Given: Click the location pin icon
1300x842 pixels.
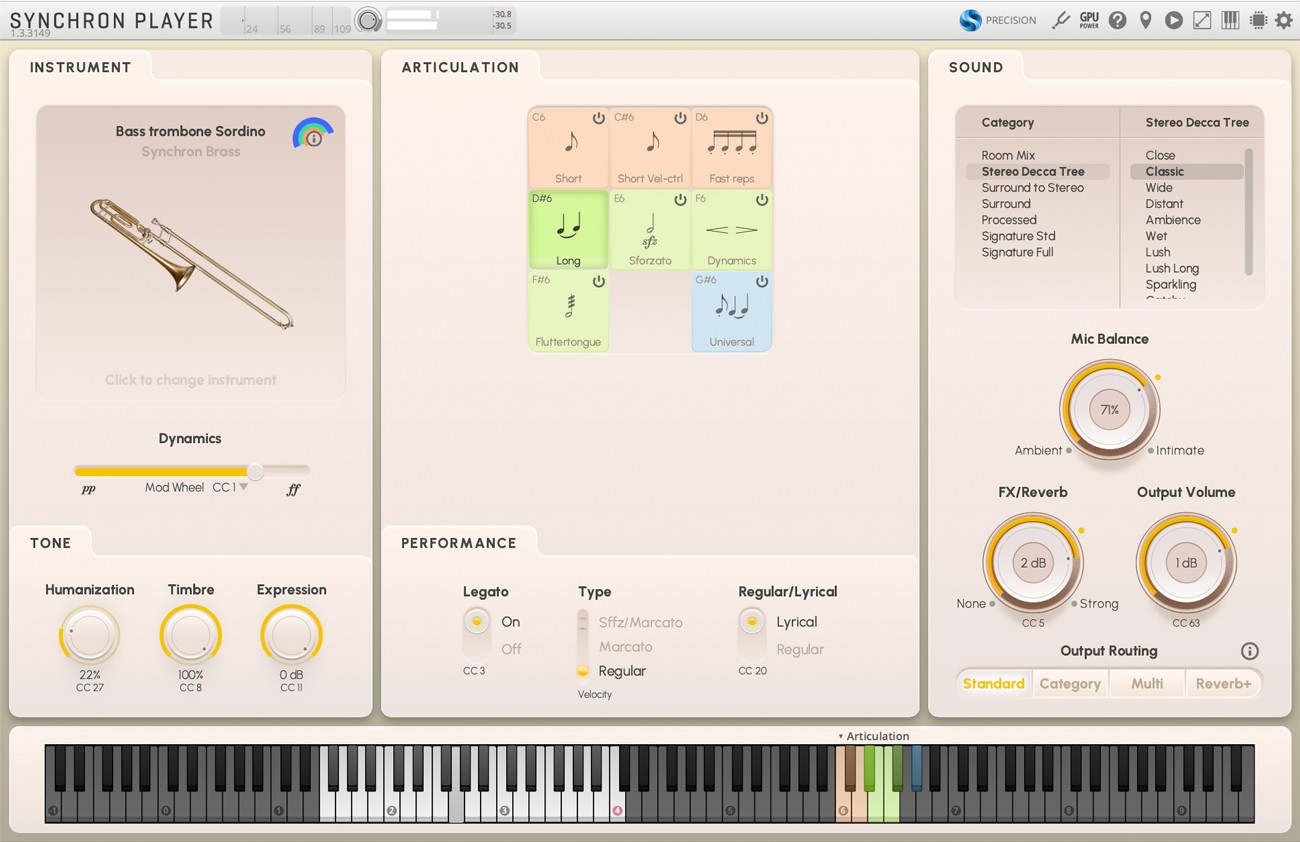Looking at the screenshot, I should [x=1146, y=20].
